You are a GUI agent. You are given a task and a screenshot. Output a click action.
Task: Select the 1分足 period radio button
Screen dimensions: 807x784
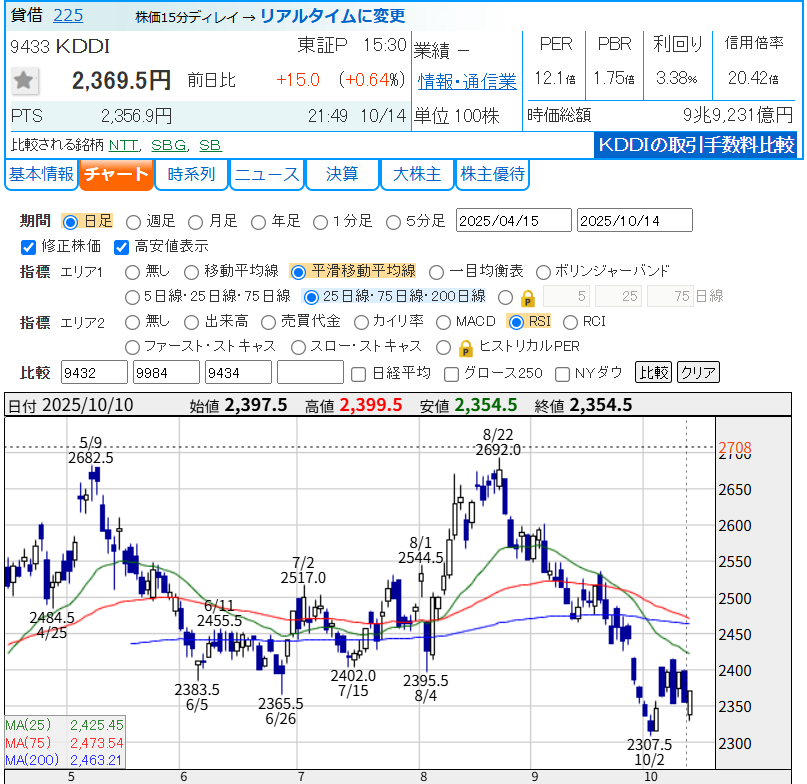tap(320, 221)
